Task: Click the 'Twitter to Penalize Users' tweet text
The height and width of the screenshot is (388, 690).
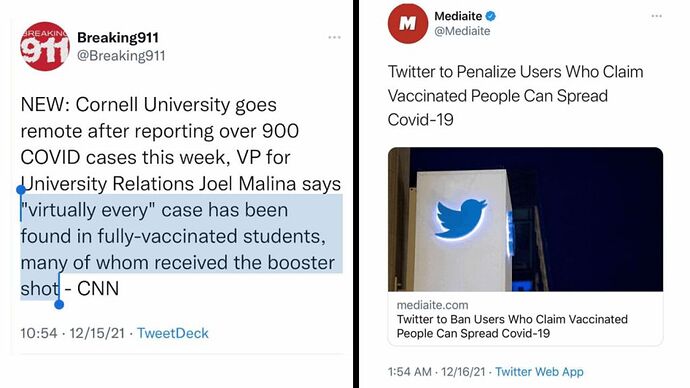Action: [515, 95]
